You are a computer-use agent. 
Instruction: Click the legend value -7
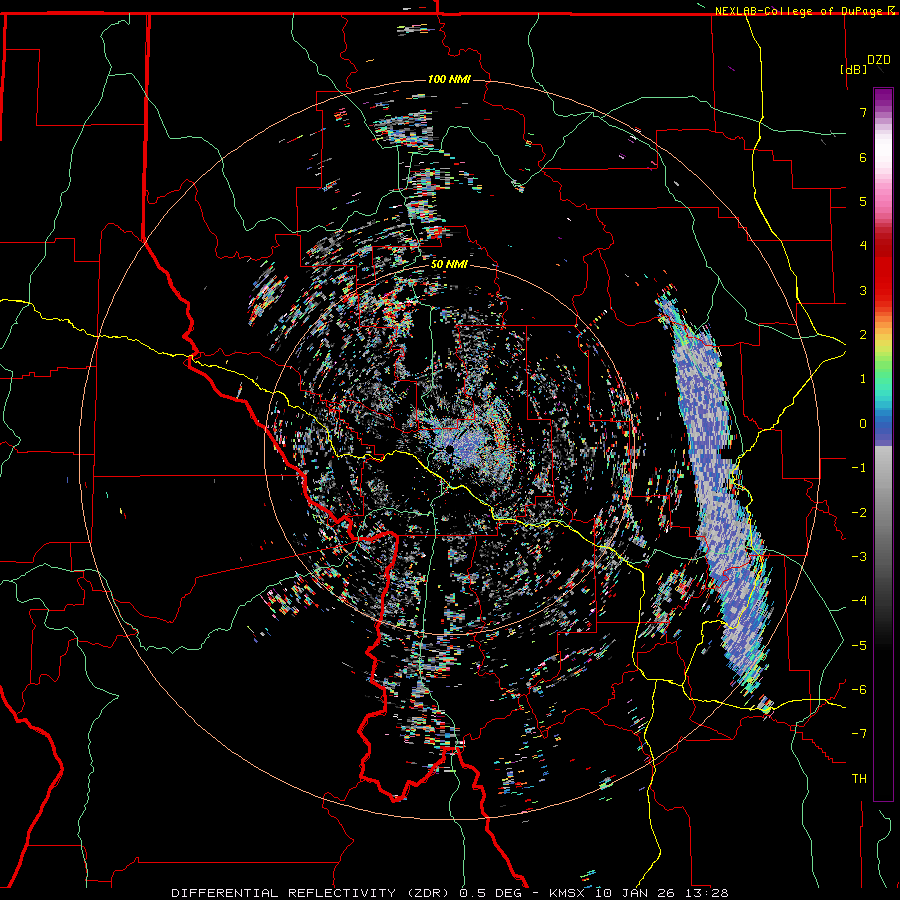(859, 734)
